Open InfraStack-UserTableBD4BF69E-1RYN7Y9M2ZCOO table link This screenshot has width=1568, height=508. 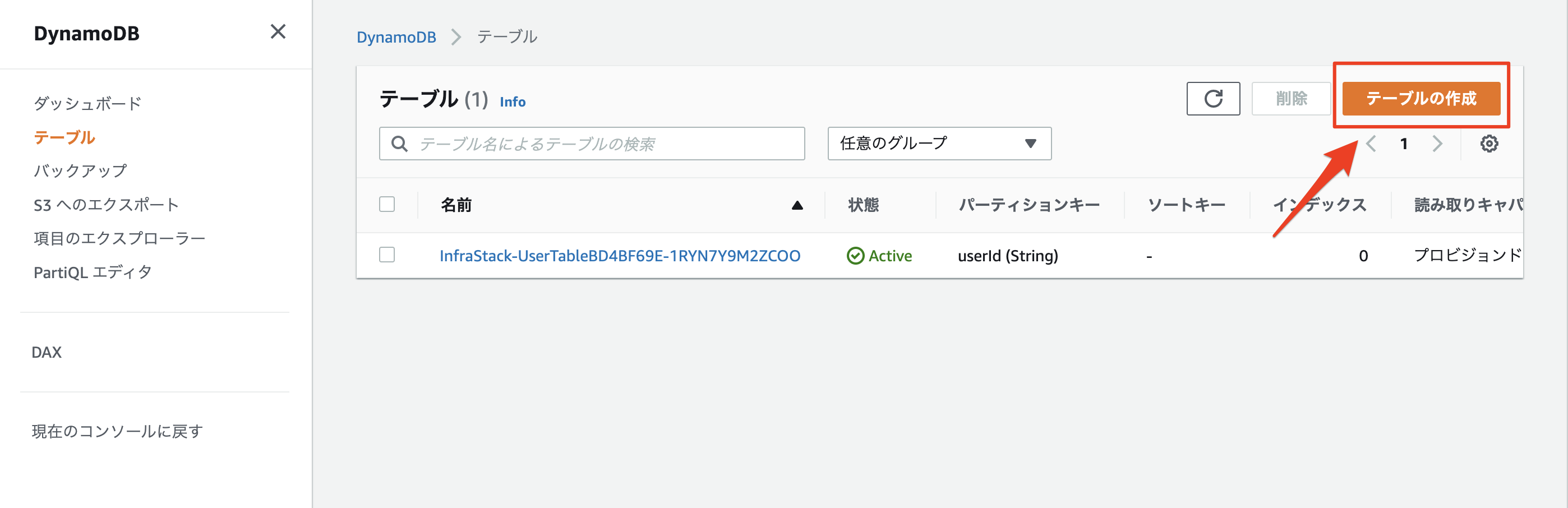click(620, 256)
